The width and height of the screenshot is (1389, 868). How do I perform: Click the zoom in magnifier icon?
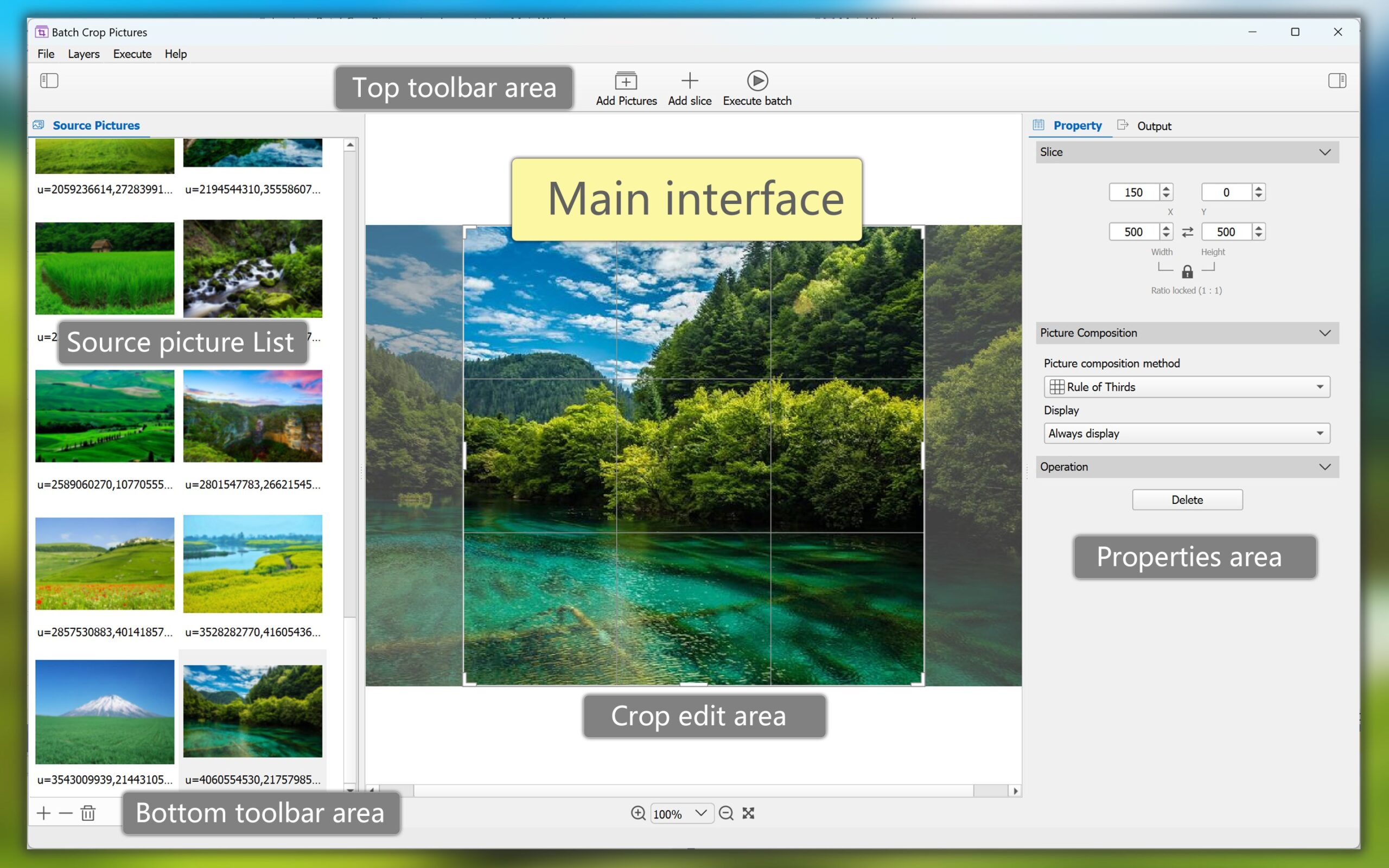click(638, 813)
